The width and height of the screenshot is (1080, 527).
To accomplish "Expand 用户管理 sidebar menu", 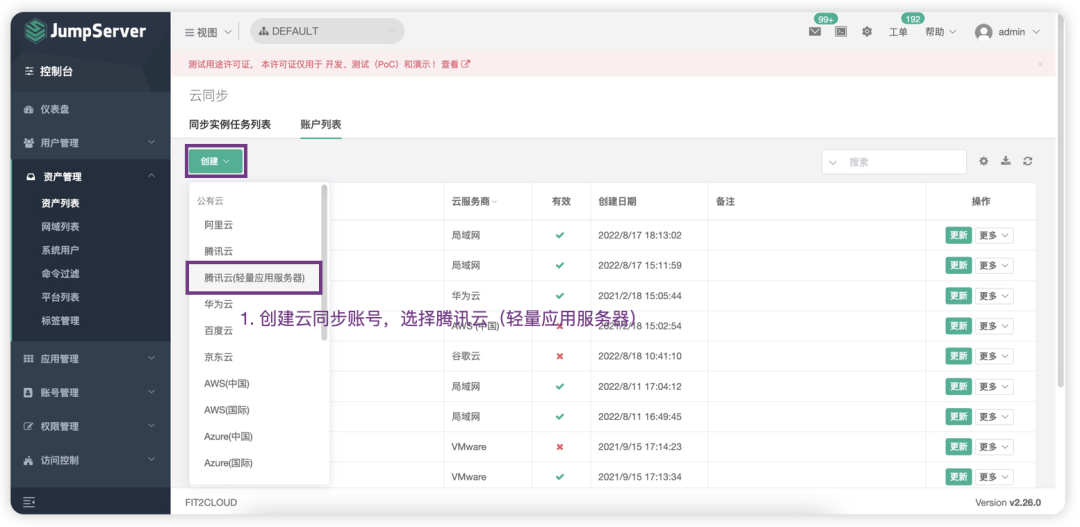I will click(90, 143).
